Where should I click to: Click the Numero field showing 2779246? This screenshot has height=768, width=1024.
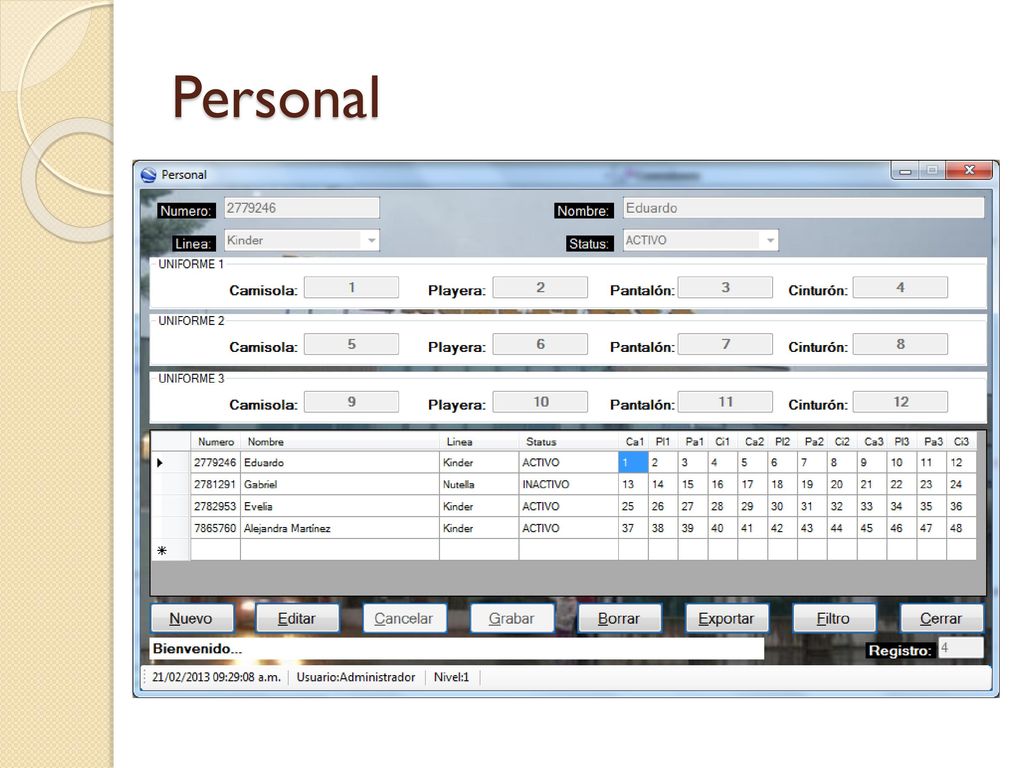[302, 208]
